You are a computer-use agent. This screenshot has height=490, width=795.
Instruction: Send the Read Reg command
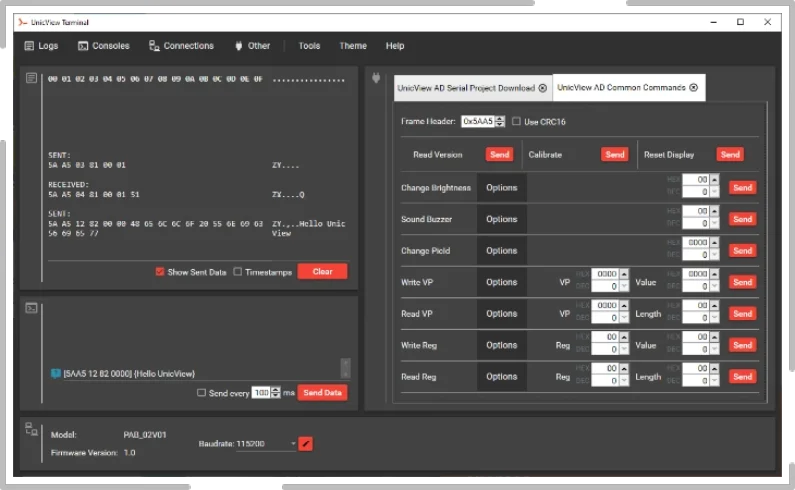(x=742, y=376)
